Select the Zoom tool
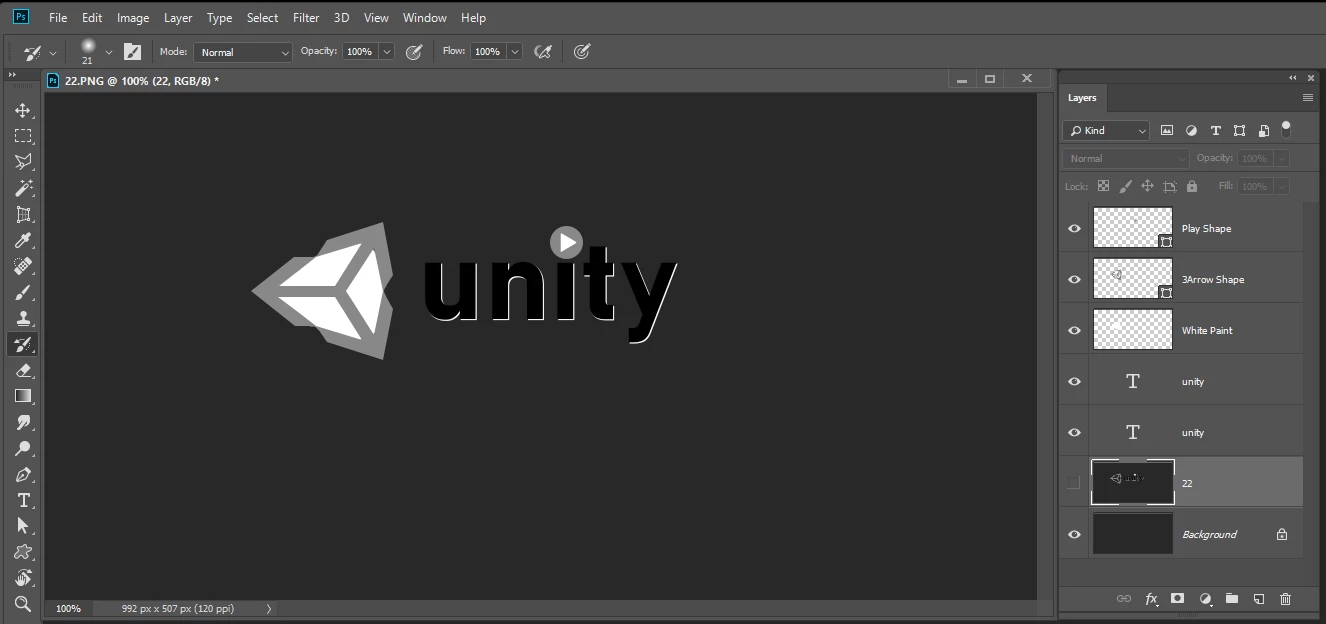 pyautogui.click(x=23, y=604)
